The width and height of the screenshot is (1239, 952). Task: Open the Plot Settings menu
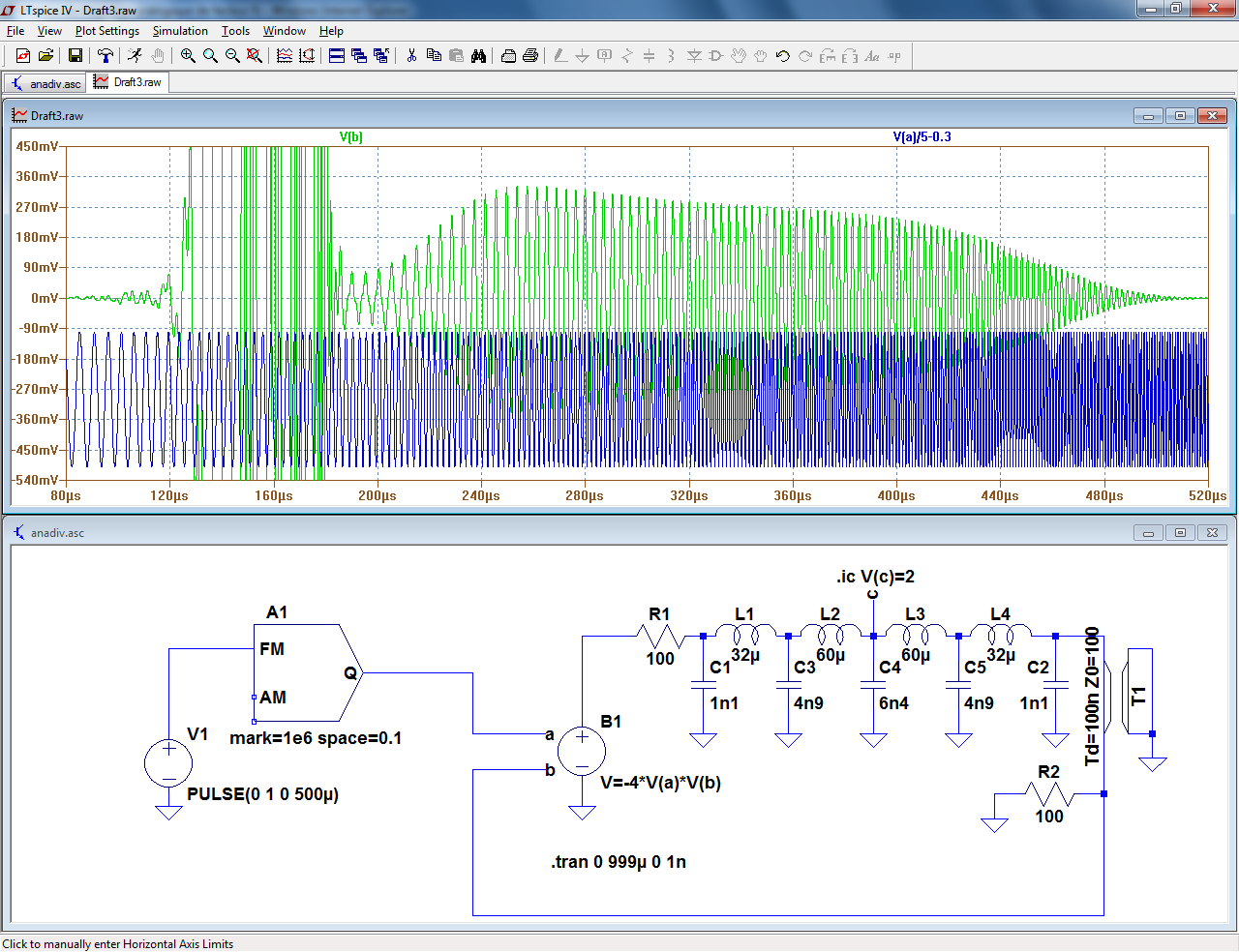106,31
